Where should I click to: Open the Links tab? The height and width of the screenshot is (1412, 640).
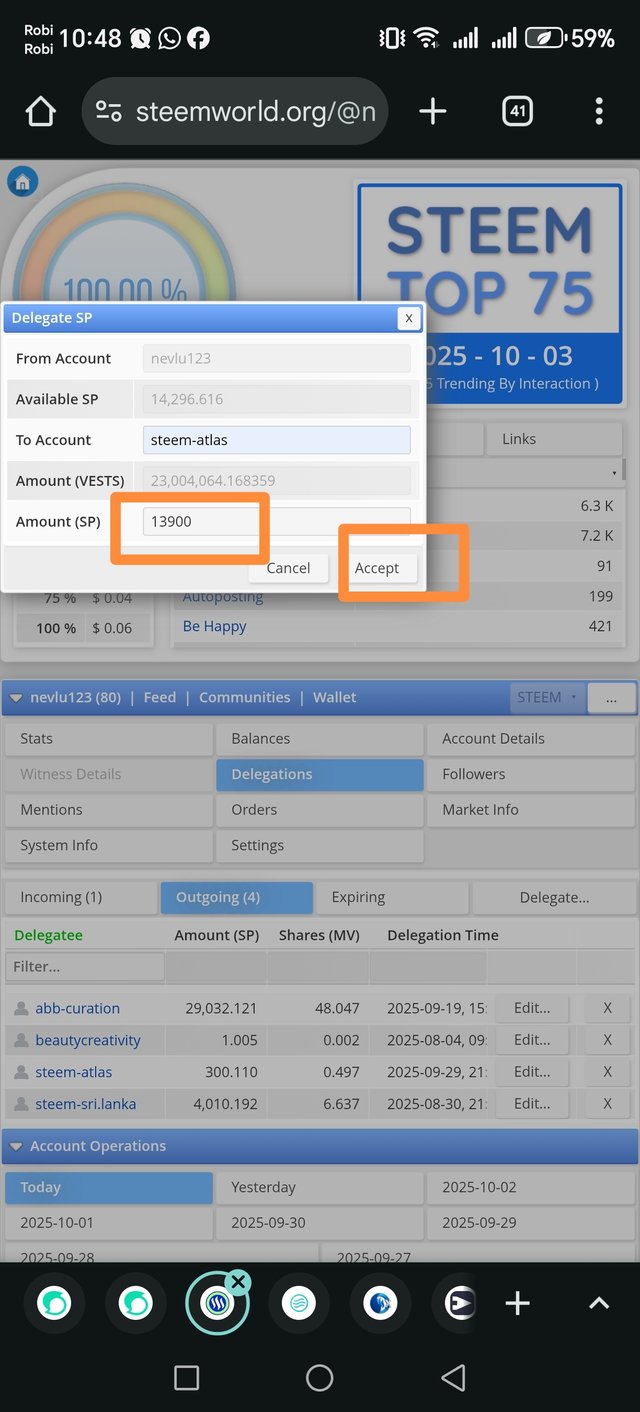pos(555,439)
